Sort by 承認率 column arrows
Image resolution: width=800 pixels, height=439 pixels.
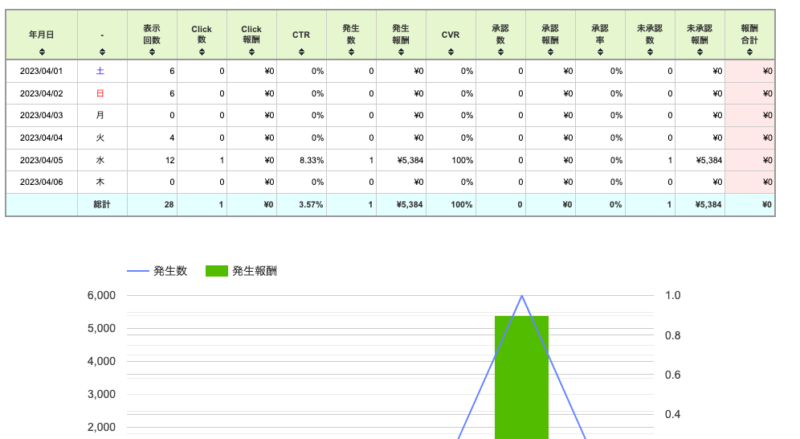600,52
